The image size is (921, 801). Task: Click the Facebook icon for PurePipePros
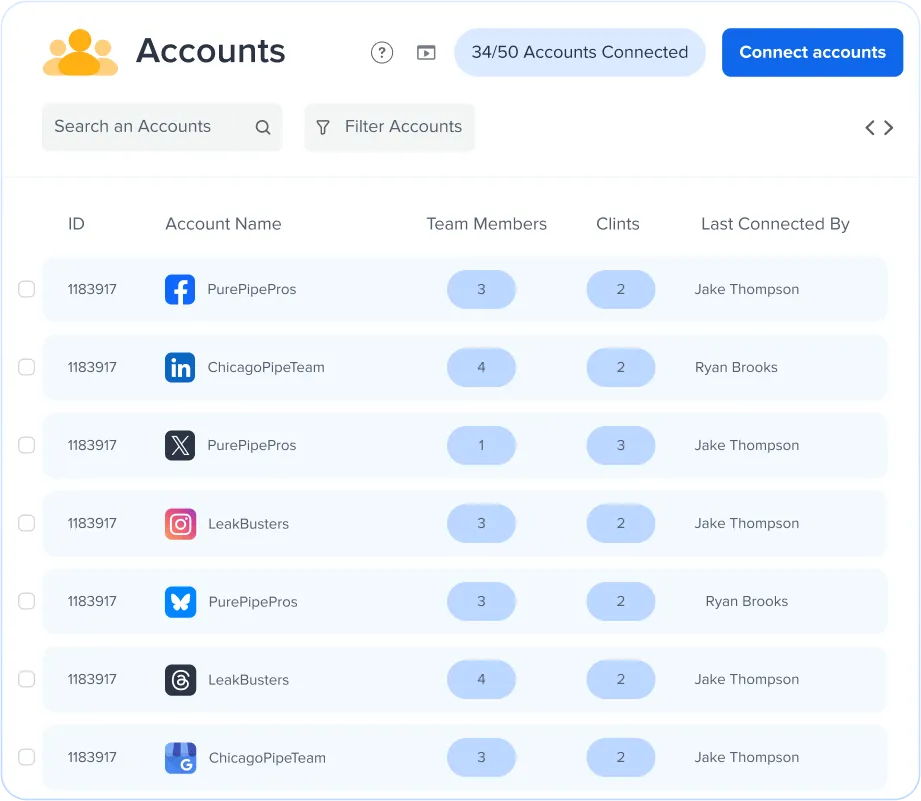coord(180,289)
